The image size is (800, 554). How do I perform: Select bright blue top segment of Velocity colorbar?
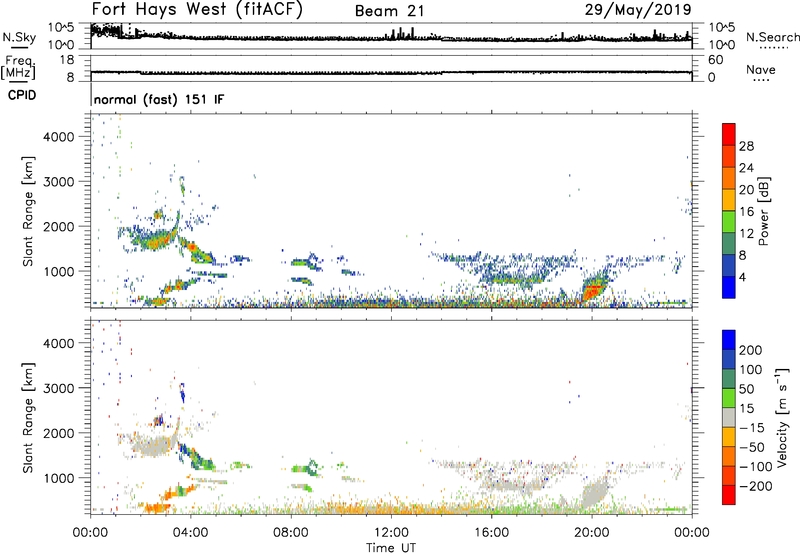(x=729, y=340)
